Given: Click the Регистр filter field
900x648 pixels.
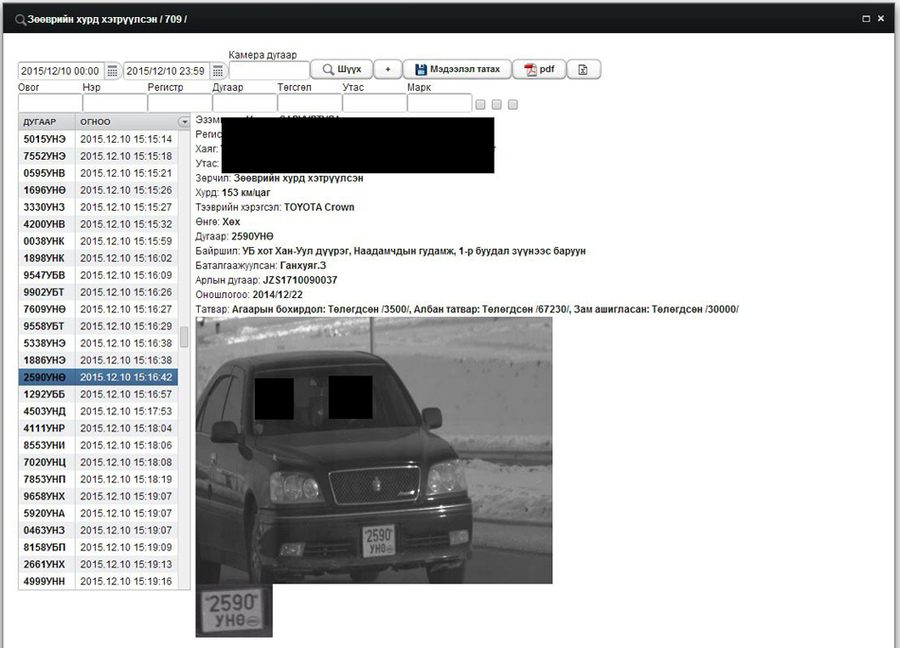Looking at the screenshot, I should (179, 103).
